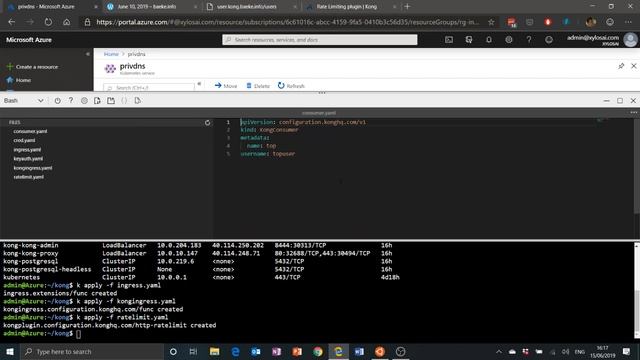Click the Move button on privdns
This screenshot has height=360, width=640.
(x=226, y=86)
